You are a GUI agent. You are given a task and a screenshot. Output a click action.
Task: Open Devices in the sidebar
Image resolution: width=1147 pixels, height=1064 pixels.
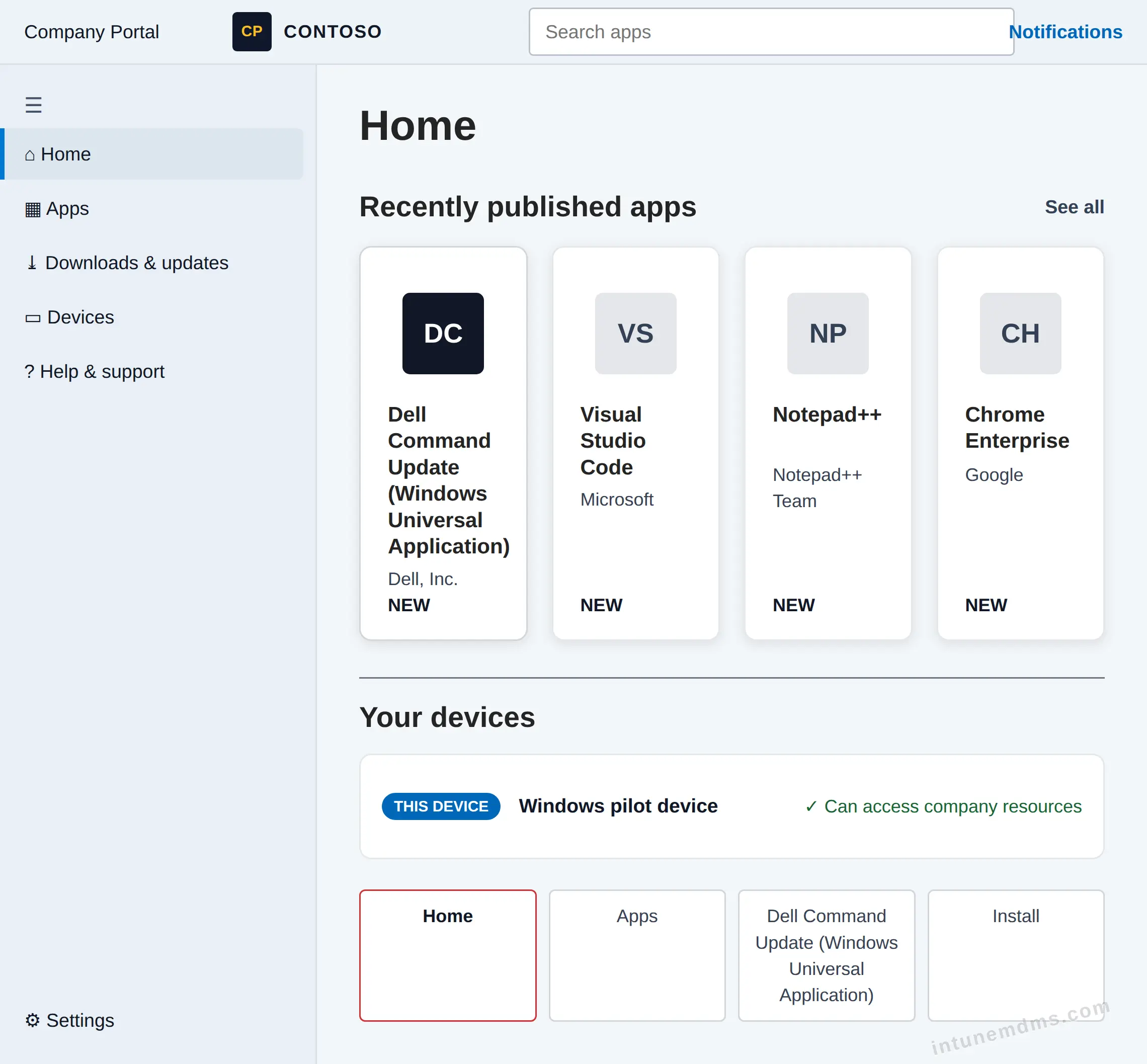pyautogui.click(x=152, y=317)
